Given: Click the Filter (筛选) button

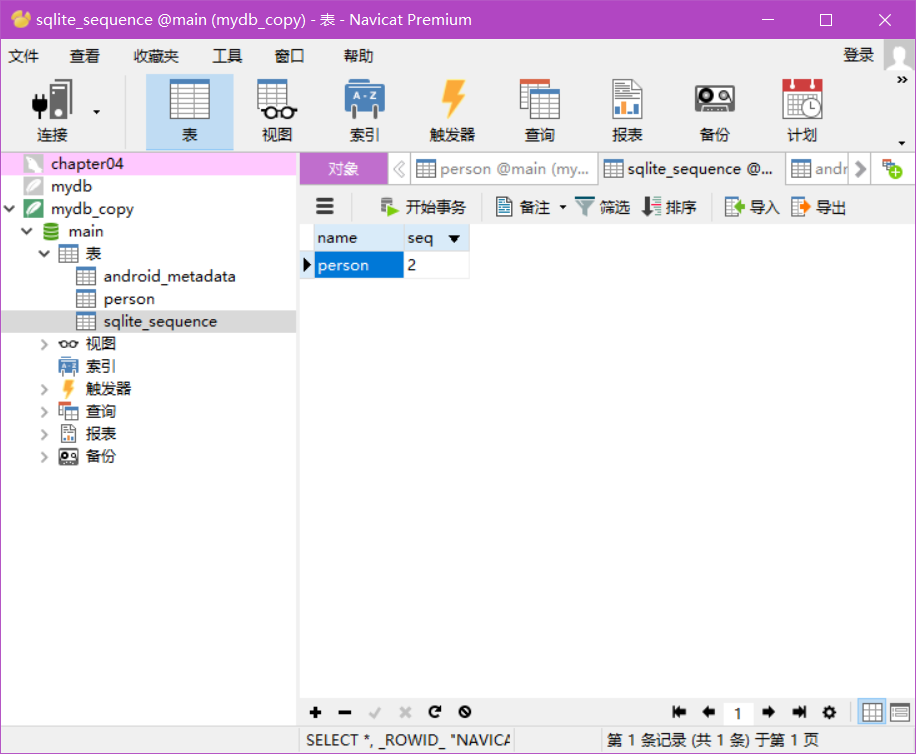Looking at the screenshot, I should [x=602, y=207].
